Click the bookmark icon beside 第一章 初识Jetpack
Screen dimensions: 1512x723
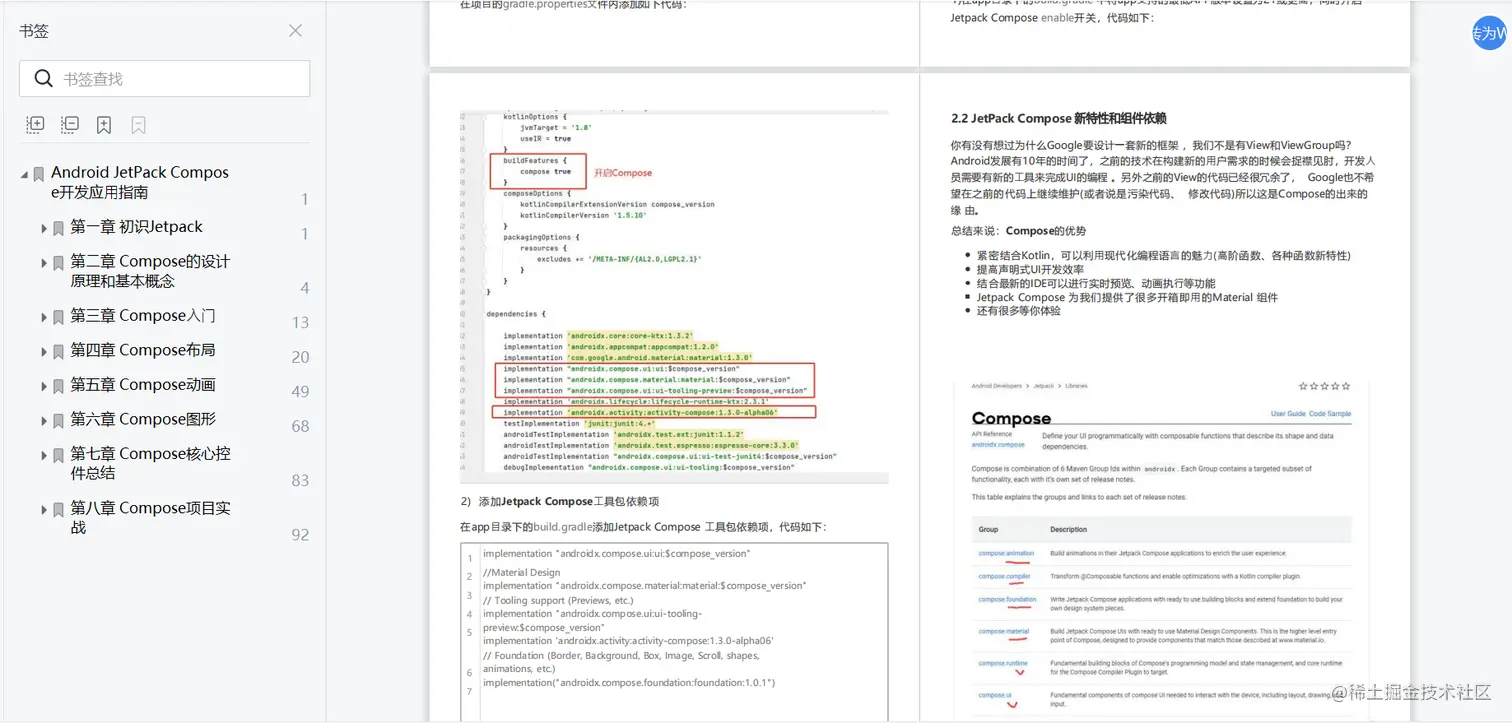point(58,229)
